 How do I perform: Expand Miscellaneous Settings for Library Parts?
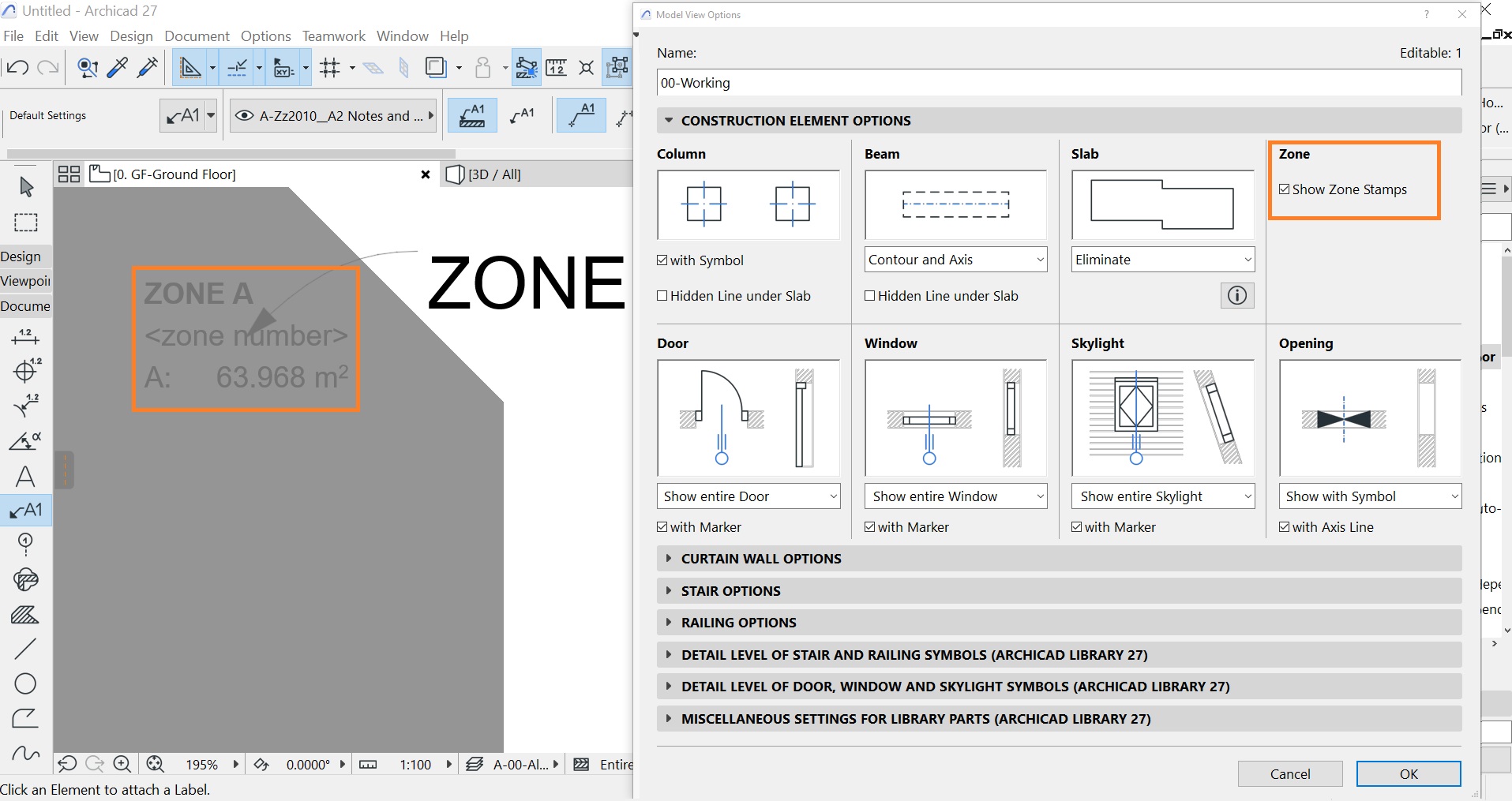point(1059,719)
